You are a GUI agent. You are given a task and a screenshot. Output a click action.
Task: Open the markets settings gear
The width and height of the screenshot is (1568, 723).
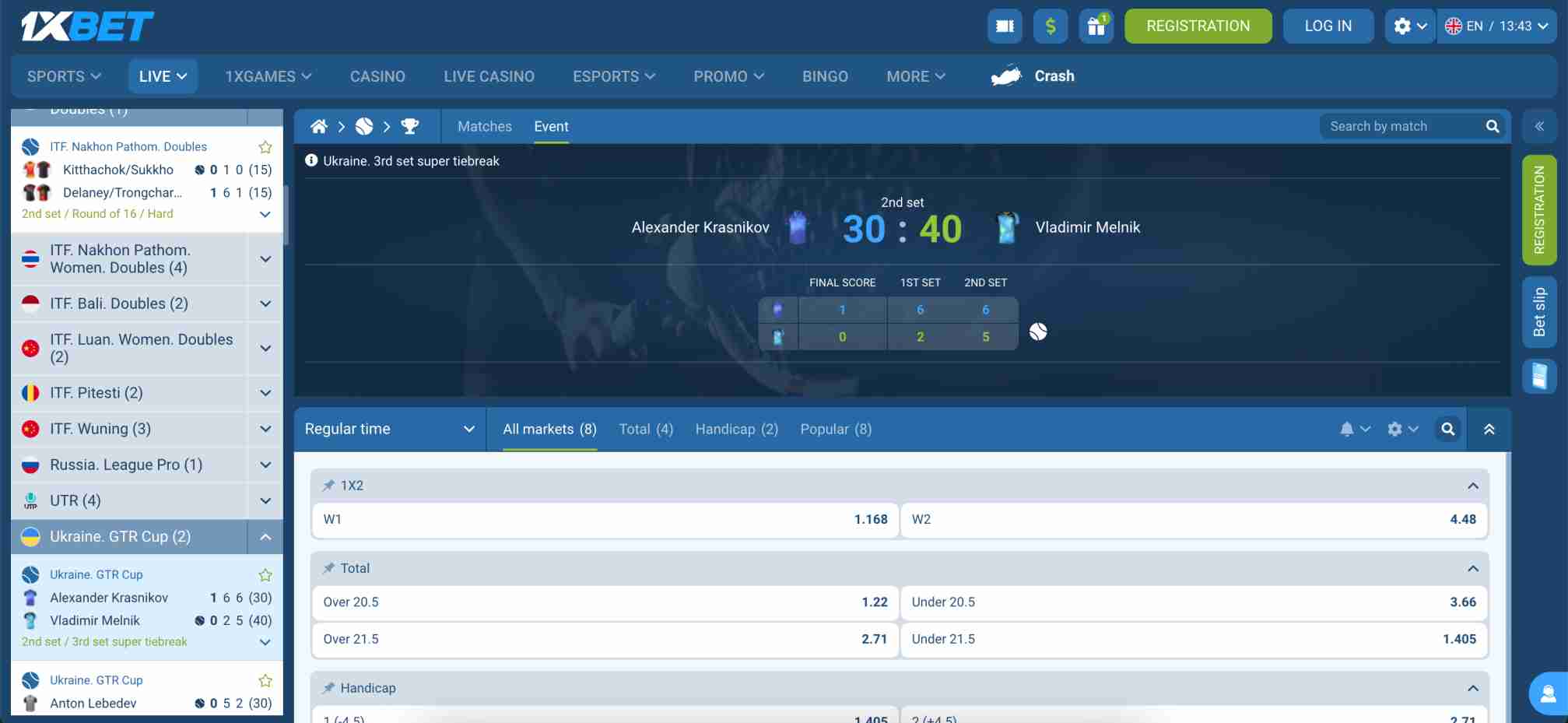pyautogui.click(x=1403, y=429)
